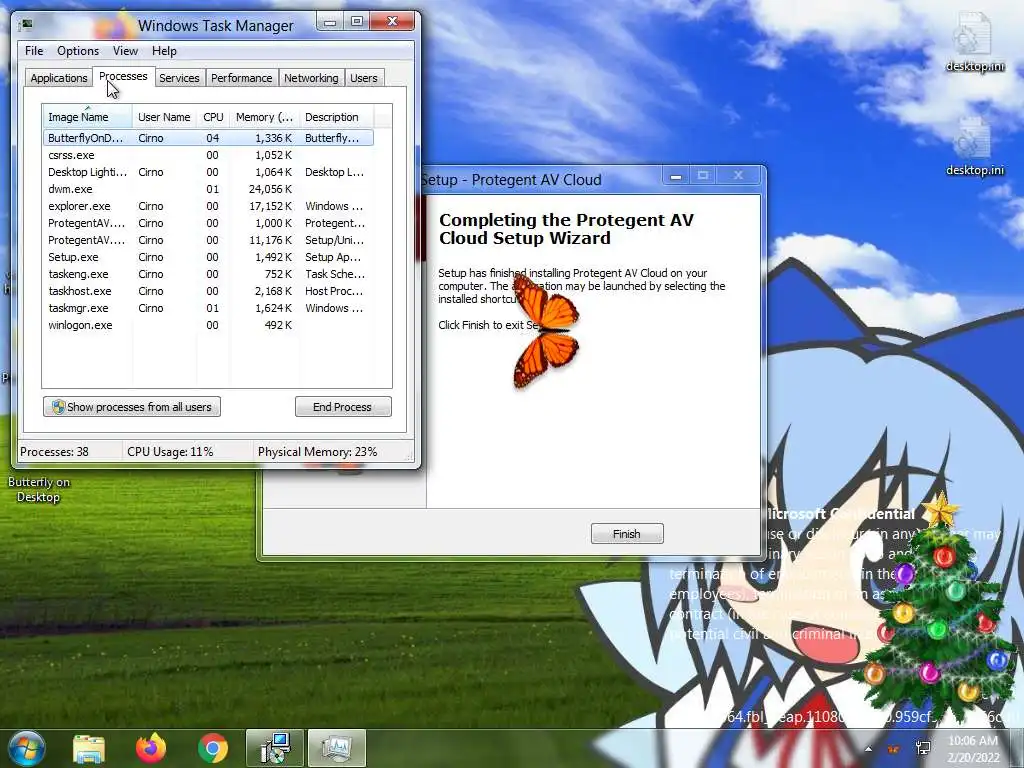Select the ProtegentAV process using 11,176 K
This screenshot has height=768, width=1024.
208,240
